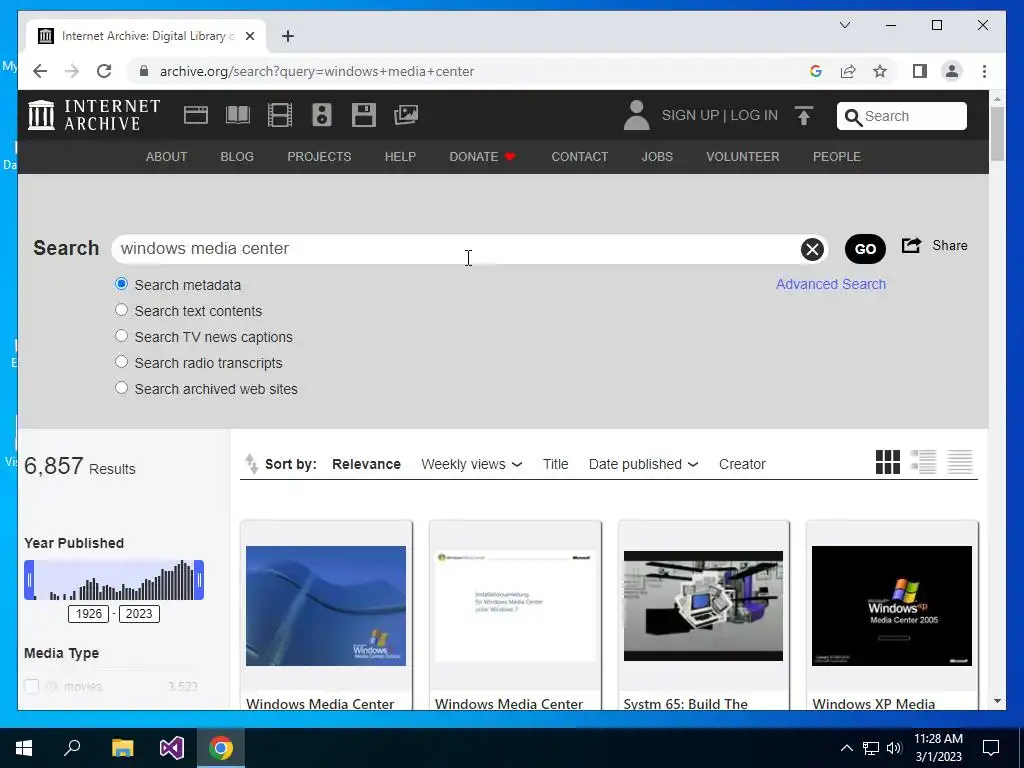Viewport: 1024px width, 768px height.
Task: Select Search metadata radio button
Action: [121, 284]
